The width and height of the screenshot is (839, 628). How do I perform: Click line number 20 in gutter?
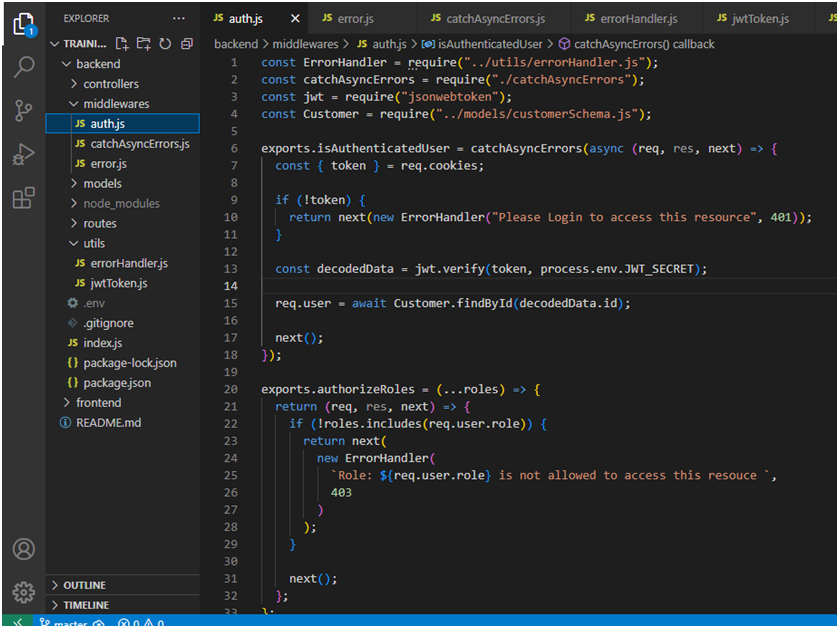[x=231, y=389]
